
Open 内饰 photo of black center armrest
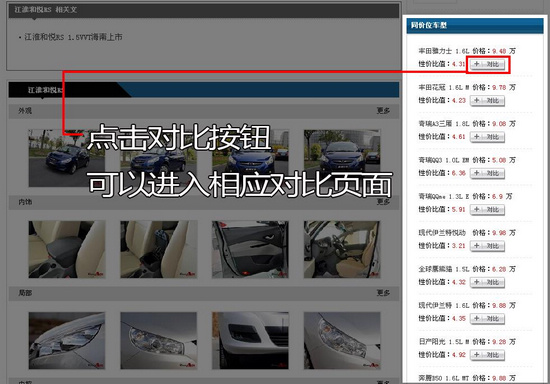click(x=67, y=249)
